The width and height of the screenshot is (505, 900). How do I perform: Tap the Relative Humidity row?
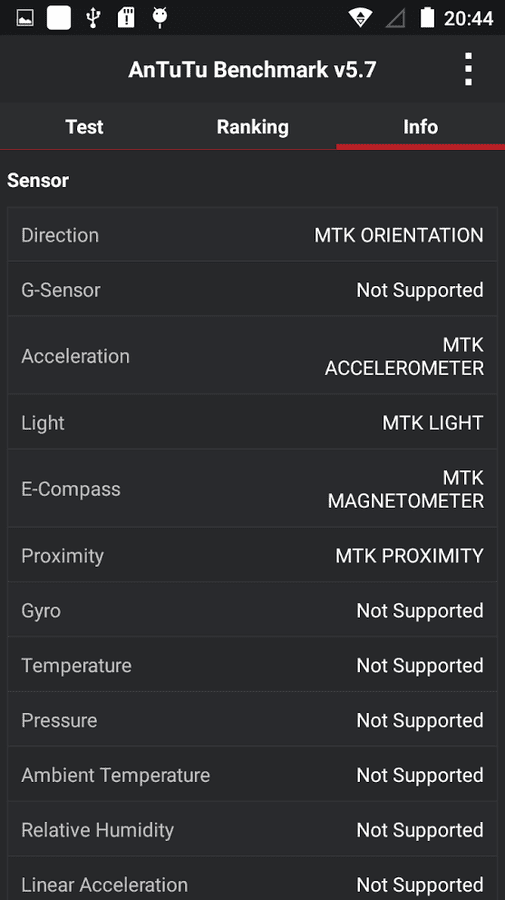click(252, 830)
